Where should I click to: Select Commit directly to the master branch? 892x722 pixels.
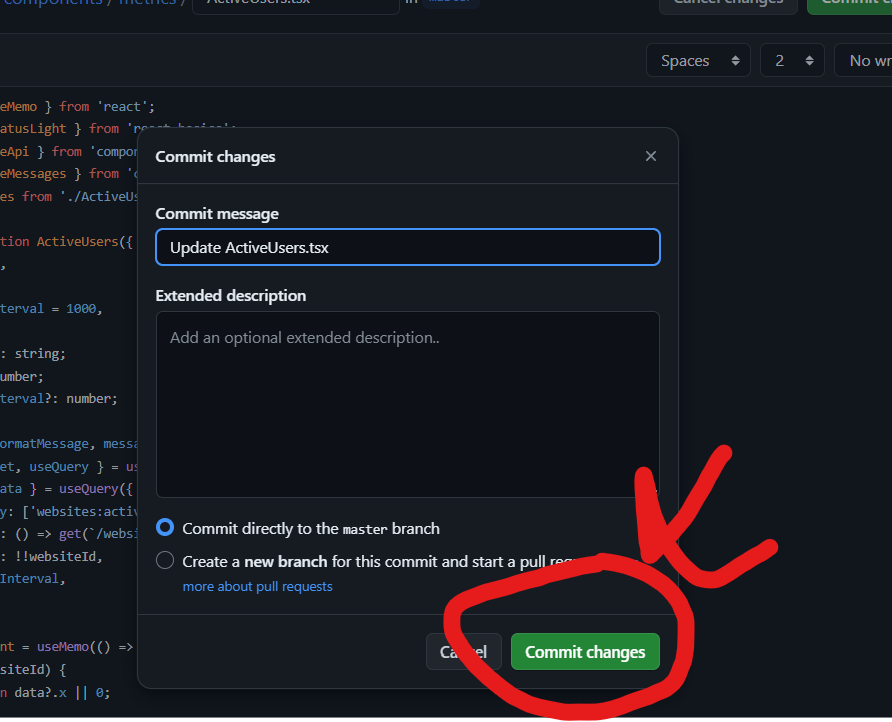(165, 528)
